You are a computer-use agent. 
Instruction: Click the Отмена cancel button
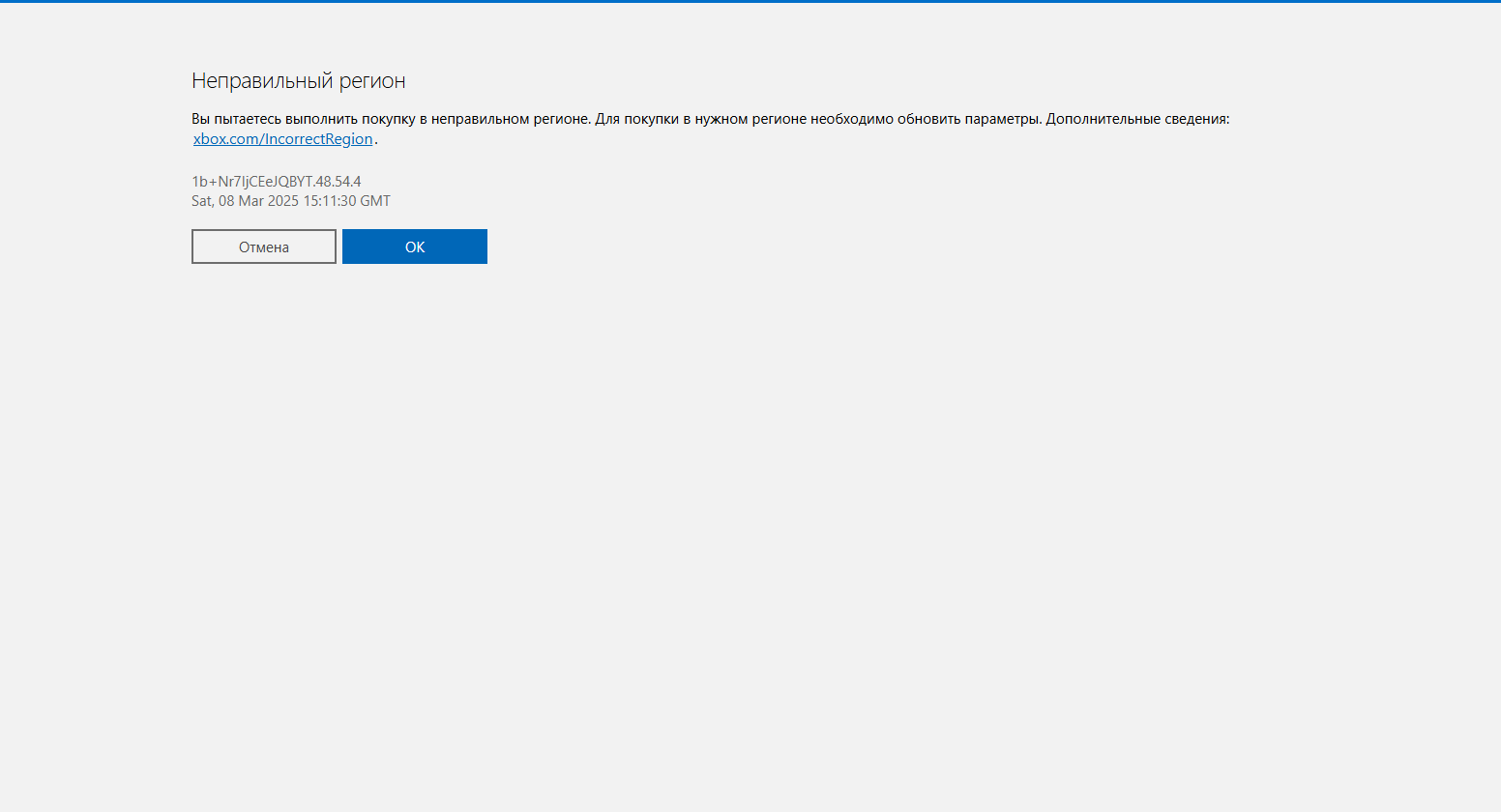(x=264, y=246)
